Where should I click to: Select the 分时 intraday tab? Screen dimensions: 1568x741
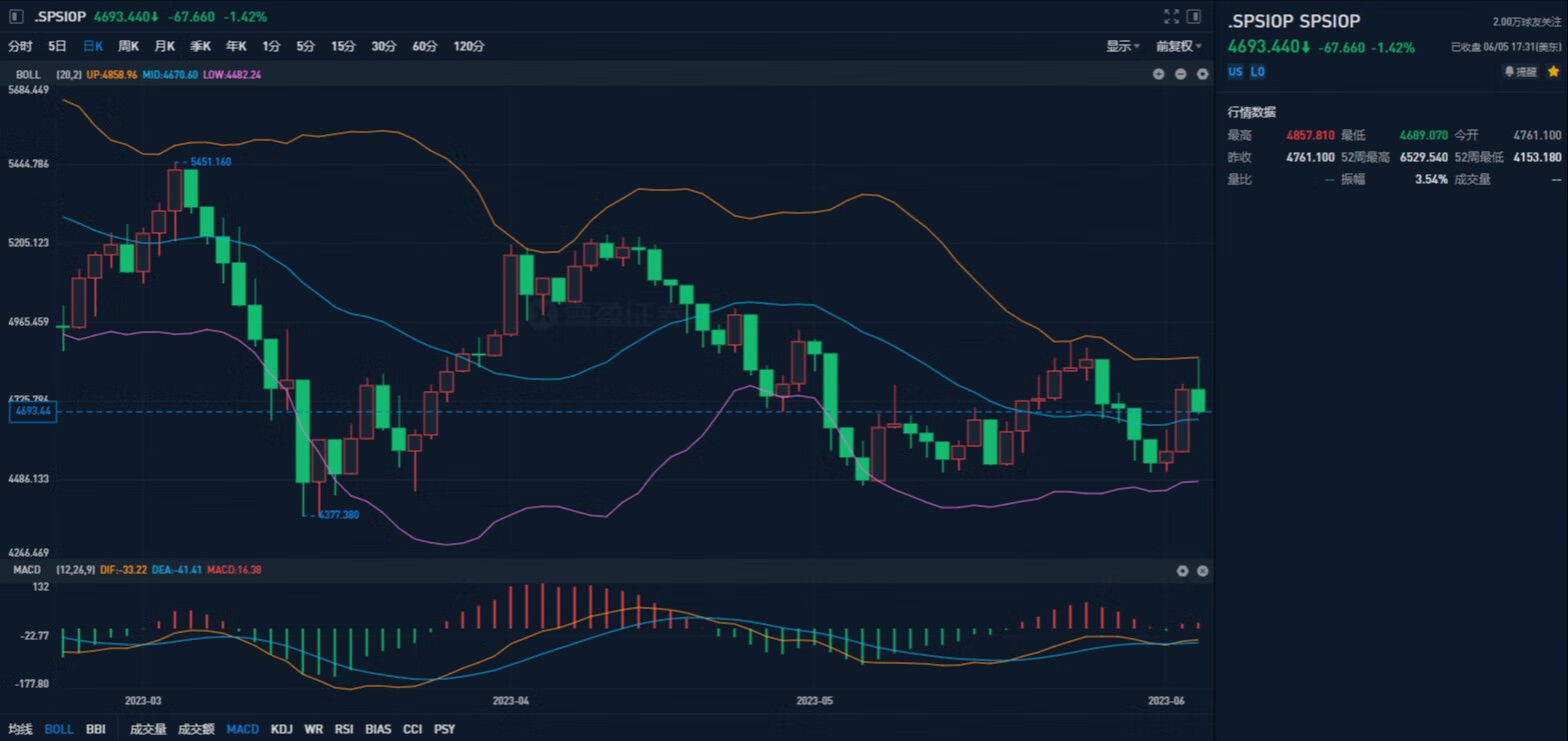pos(20,46)
